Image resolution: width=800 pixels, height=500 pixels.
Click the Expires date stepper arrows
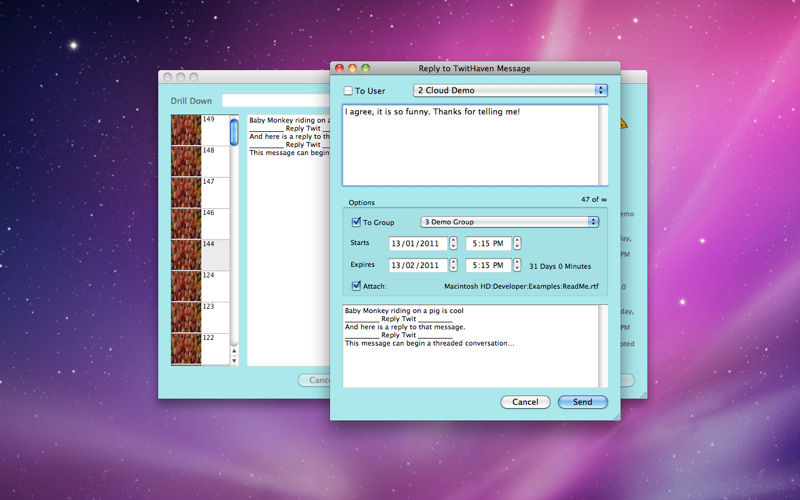coord(453,265)
